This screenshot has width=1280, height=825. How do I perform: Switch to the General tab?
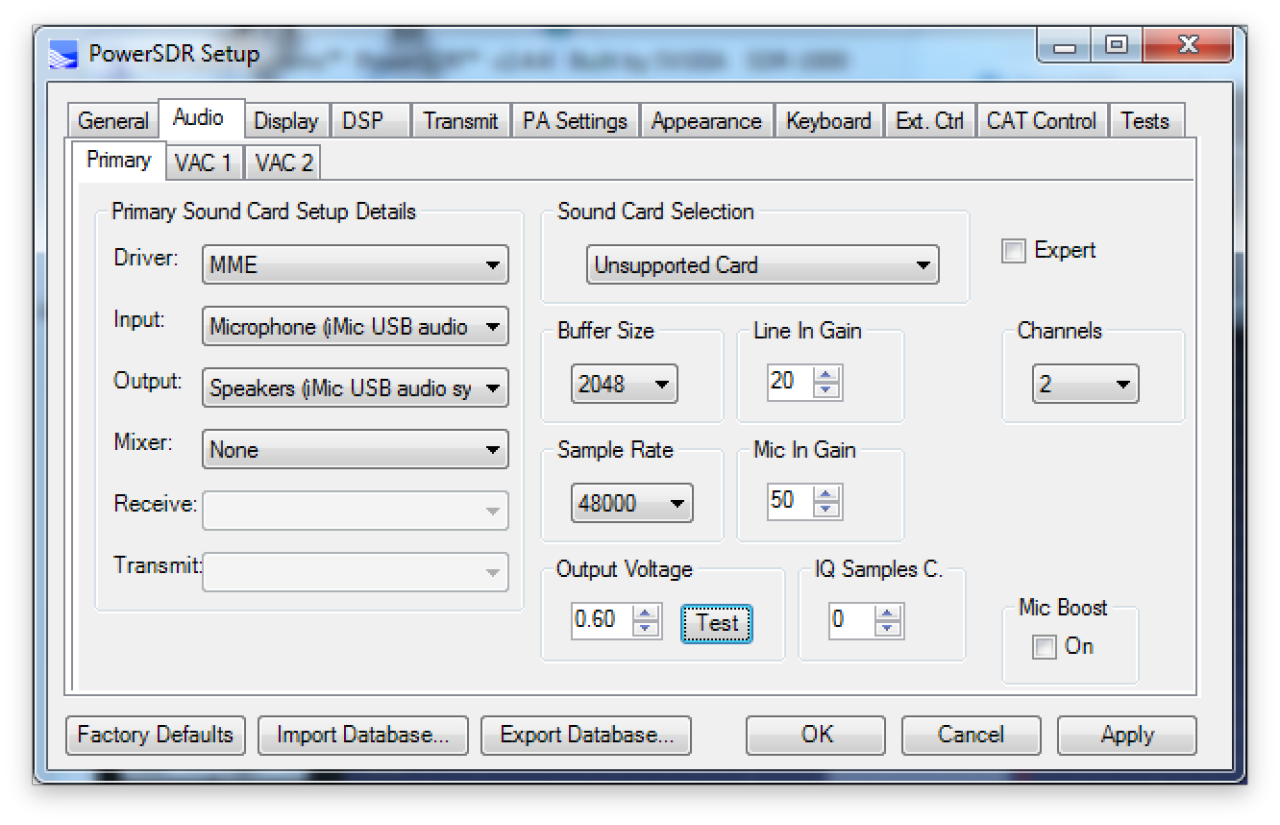pyautogui.click(x=113, y=121)
